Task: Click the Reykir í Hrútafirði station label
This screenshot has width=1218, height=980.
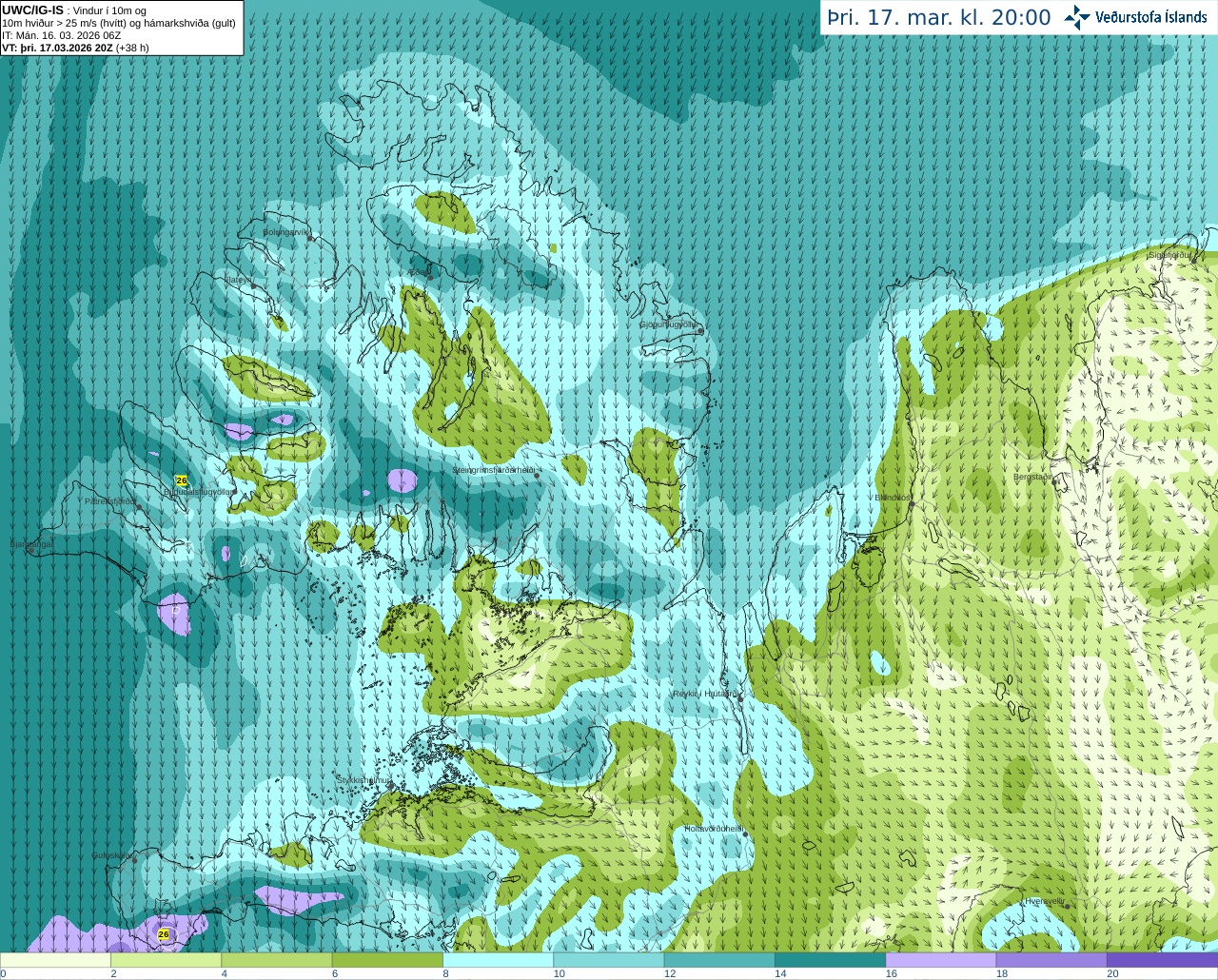Action: pos(705,694)
